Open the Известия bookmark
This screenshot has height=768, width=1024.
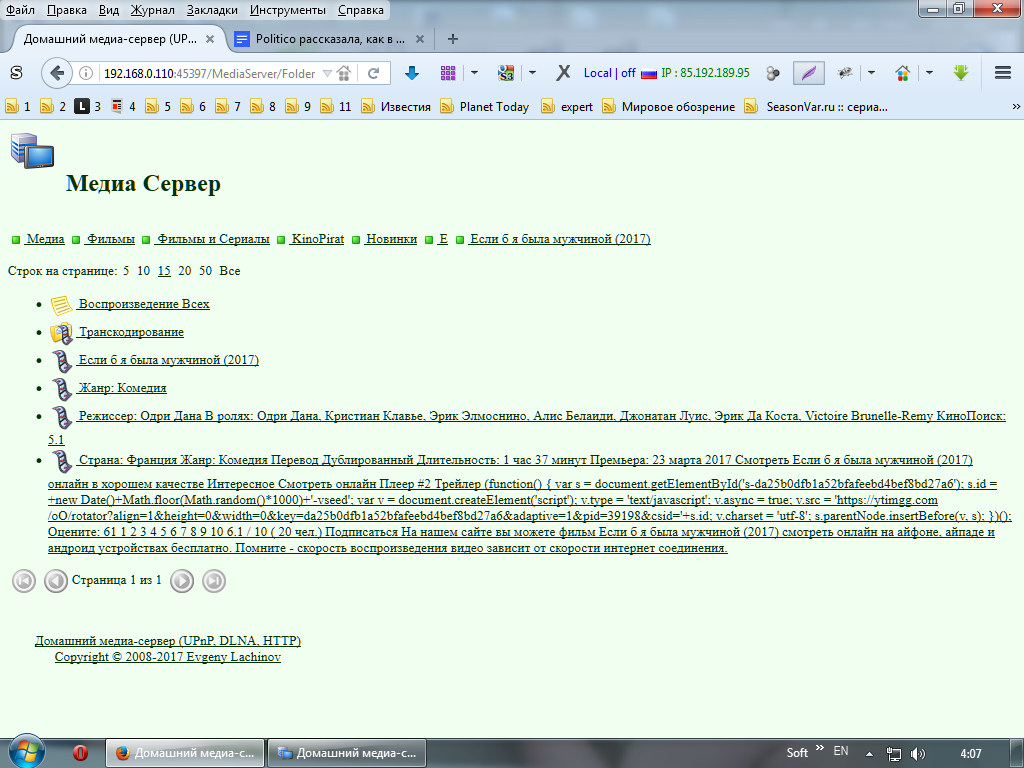[x=405, y=107]
